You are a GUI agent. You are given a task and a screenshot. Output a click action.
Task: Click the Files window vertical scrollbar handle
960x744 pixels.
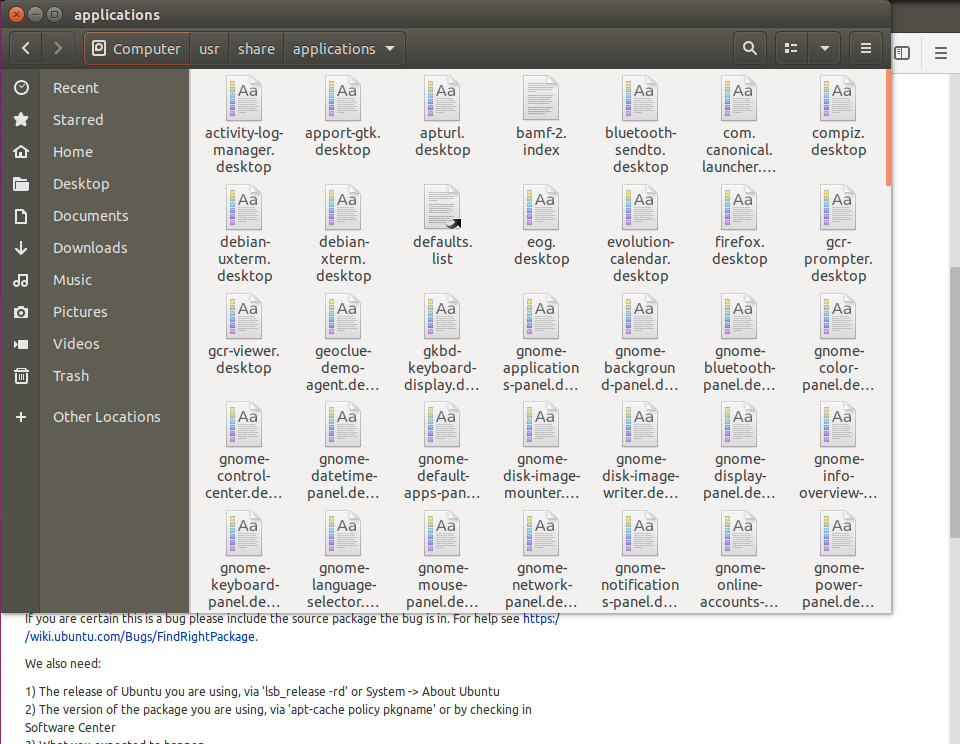[888, 128]
